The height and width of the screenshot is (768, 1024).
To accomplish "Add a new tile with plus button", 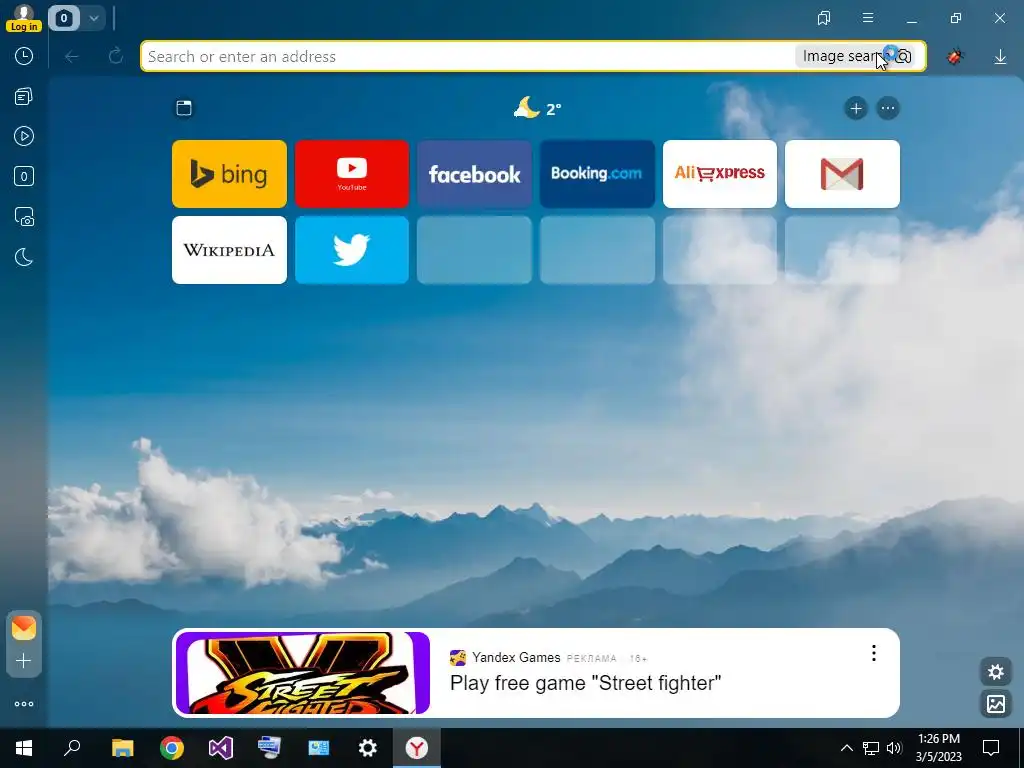I will pos(856,108).
